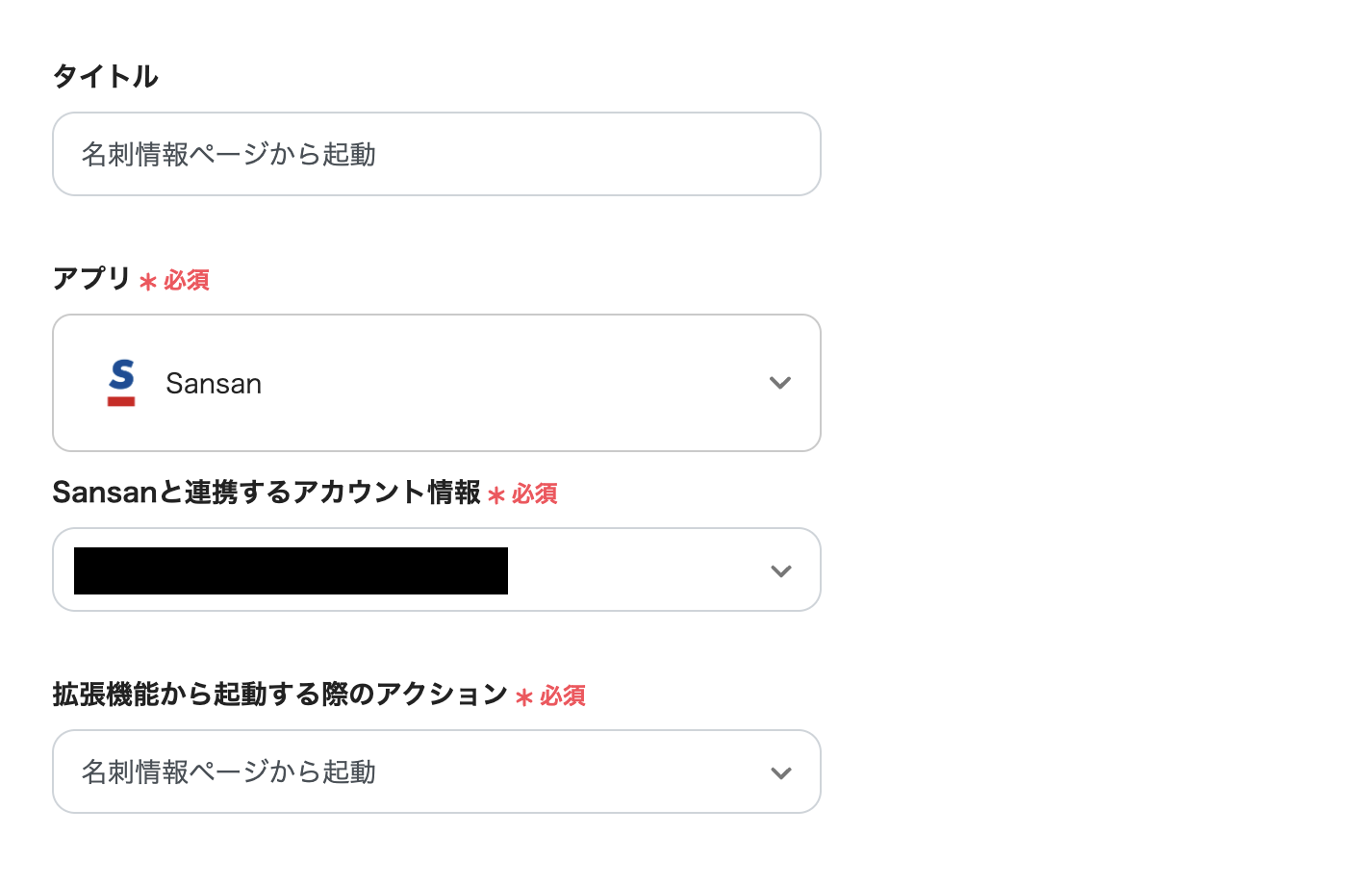
Task: Click the Sansanと連携するアカウント情報 label
Action: coord(267,493)
